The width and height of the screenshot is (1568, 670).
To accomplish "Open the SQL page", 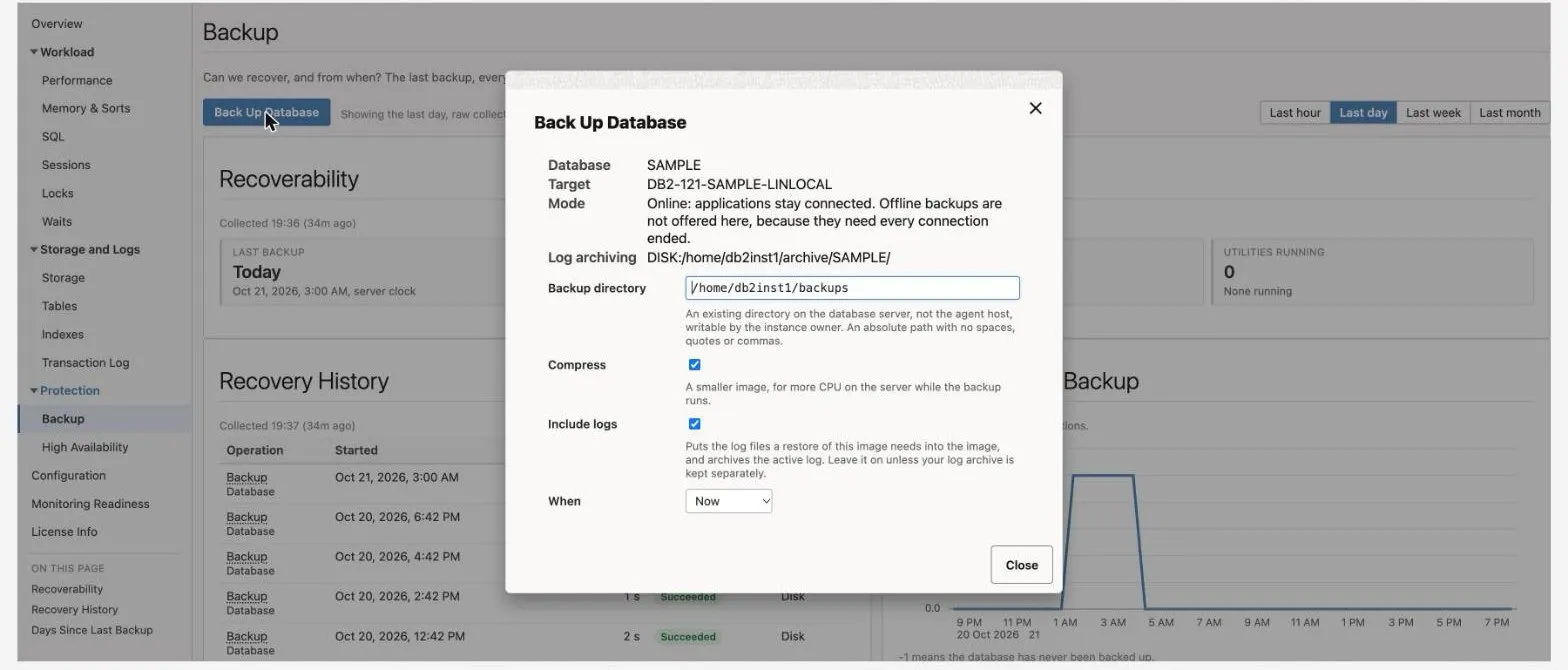I will [x=53, y=137].
